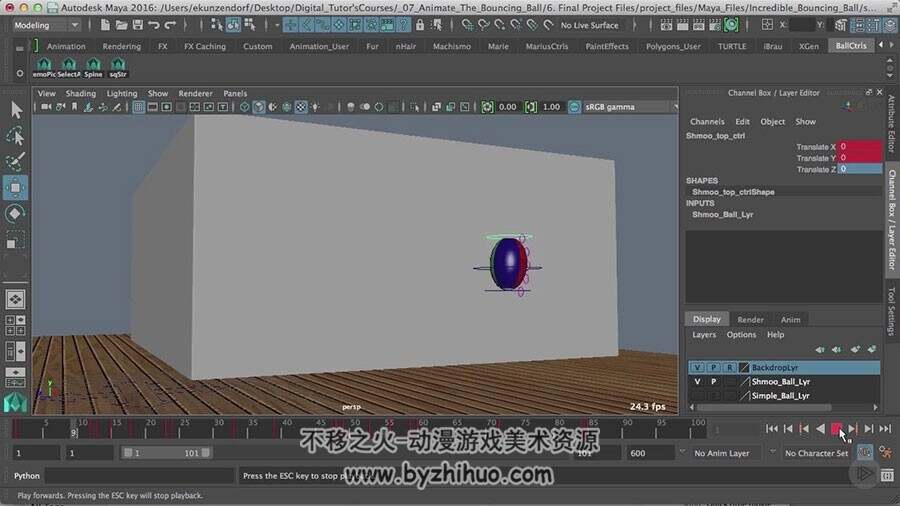Toggle the auto keyframe button
This screenshot has width=900, height=506.
864,453
